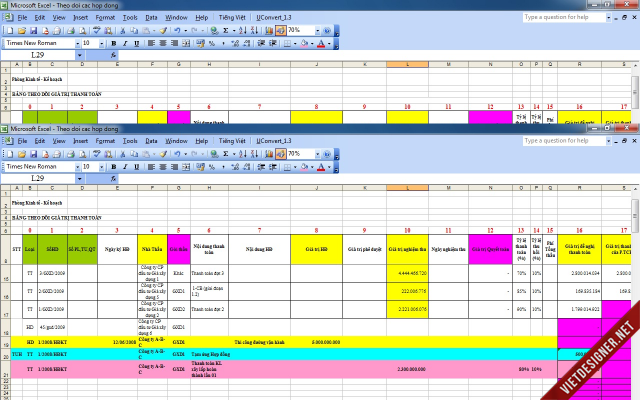Image resolution: width=640 pixels, height=400 pixels.
Task: Click Fill Color bucket icon in lower window
Action: 303,167
